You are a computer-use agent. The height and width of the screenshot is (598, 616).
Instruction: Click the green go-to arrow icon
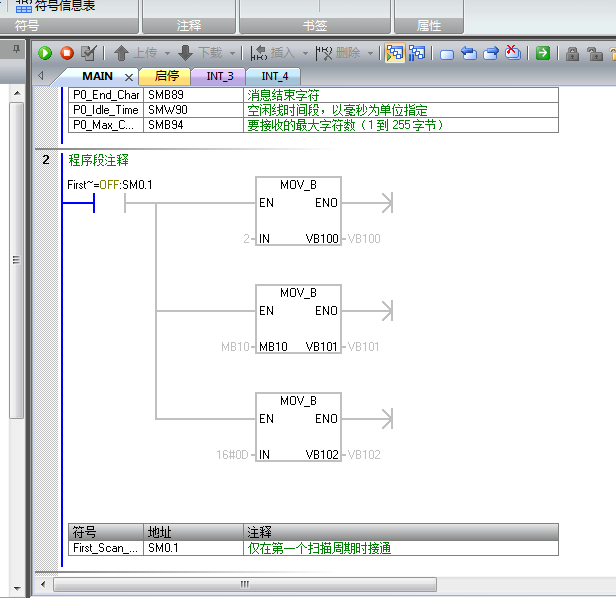[542, 53]
